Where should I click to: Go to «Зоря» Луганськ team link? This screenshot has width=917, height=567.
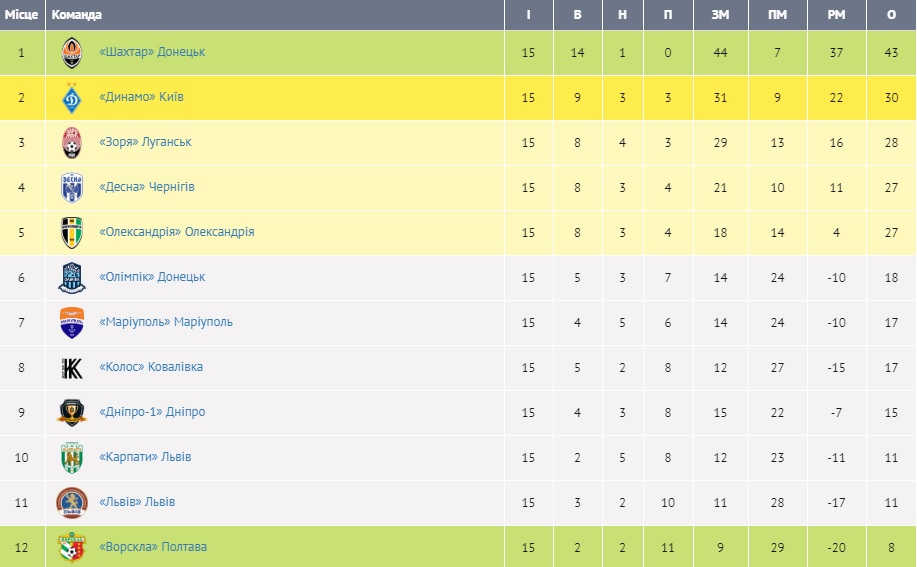click(x=145, y=142)
